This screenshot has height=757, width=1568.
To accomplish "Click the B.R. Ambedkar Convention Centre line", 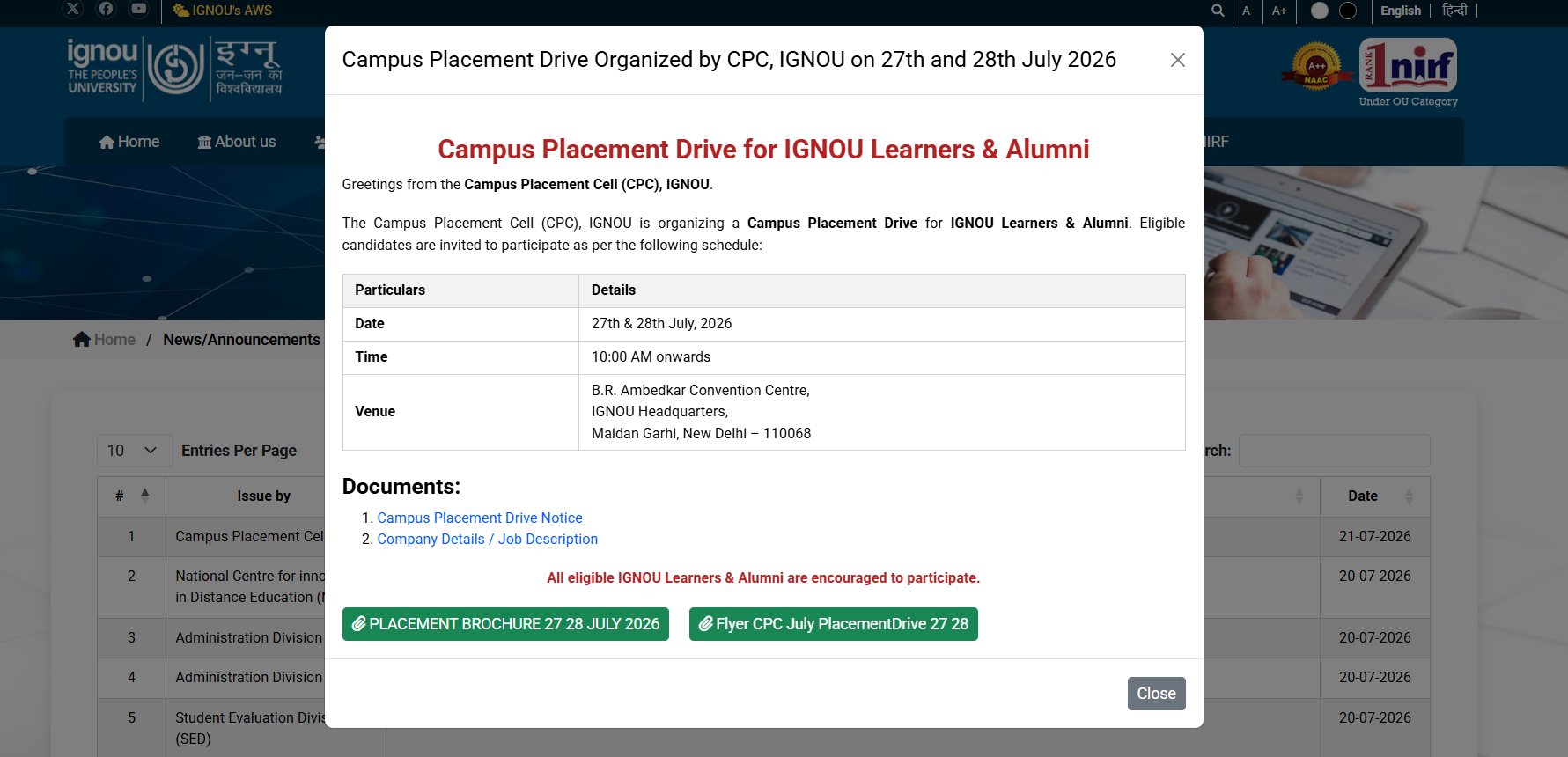I will pyautogui.click(x=701, y=391).
